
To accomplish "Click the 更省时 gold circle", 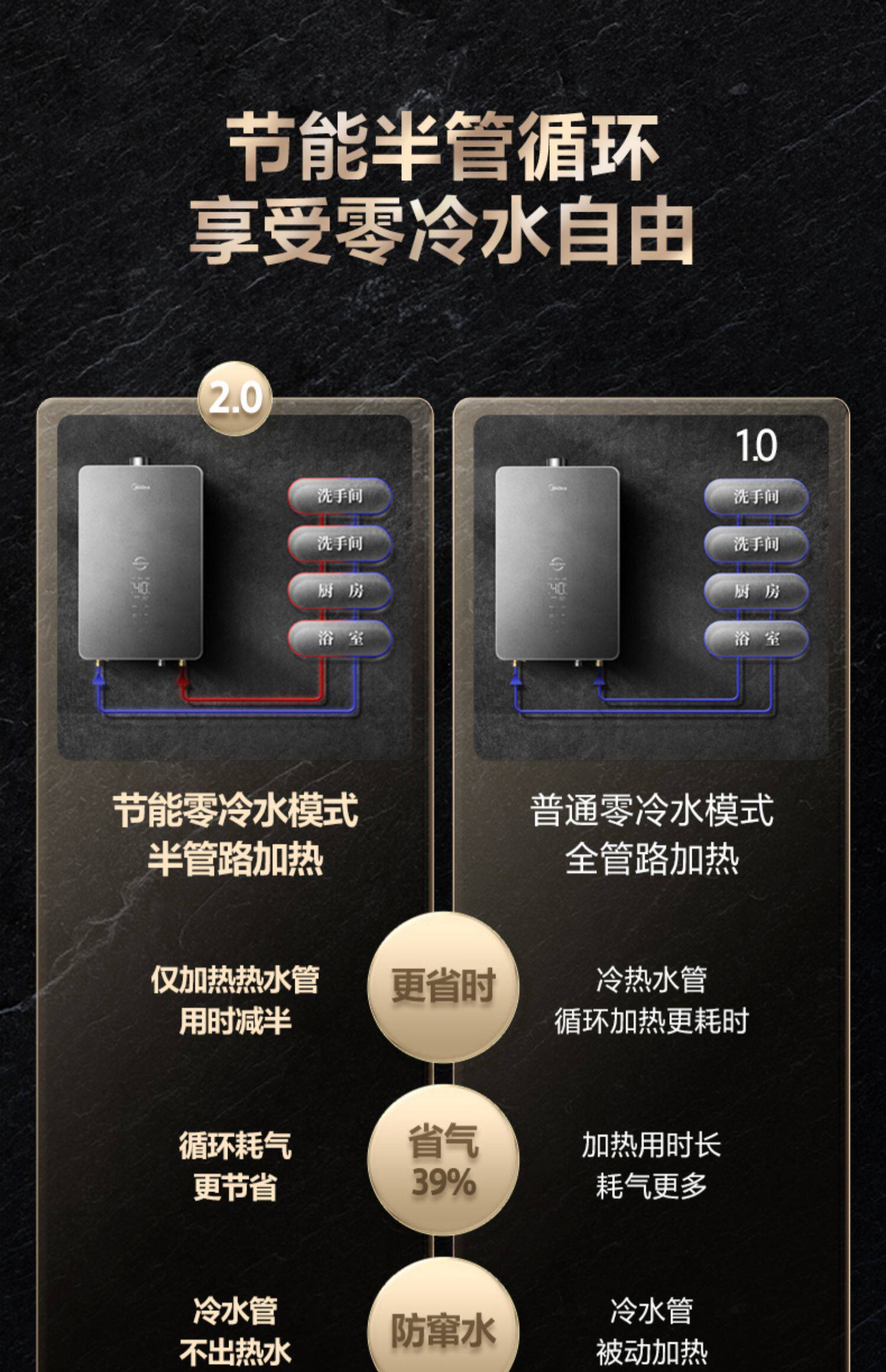I will (443, 987).
